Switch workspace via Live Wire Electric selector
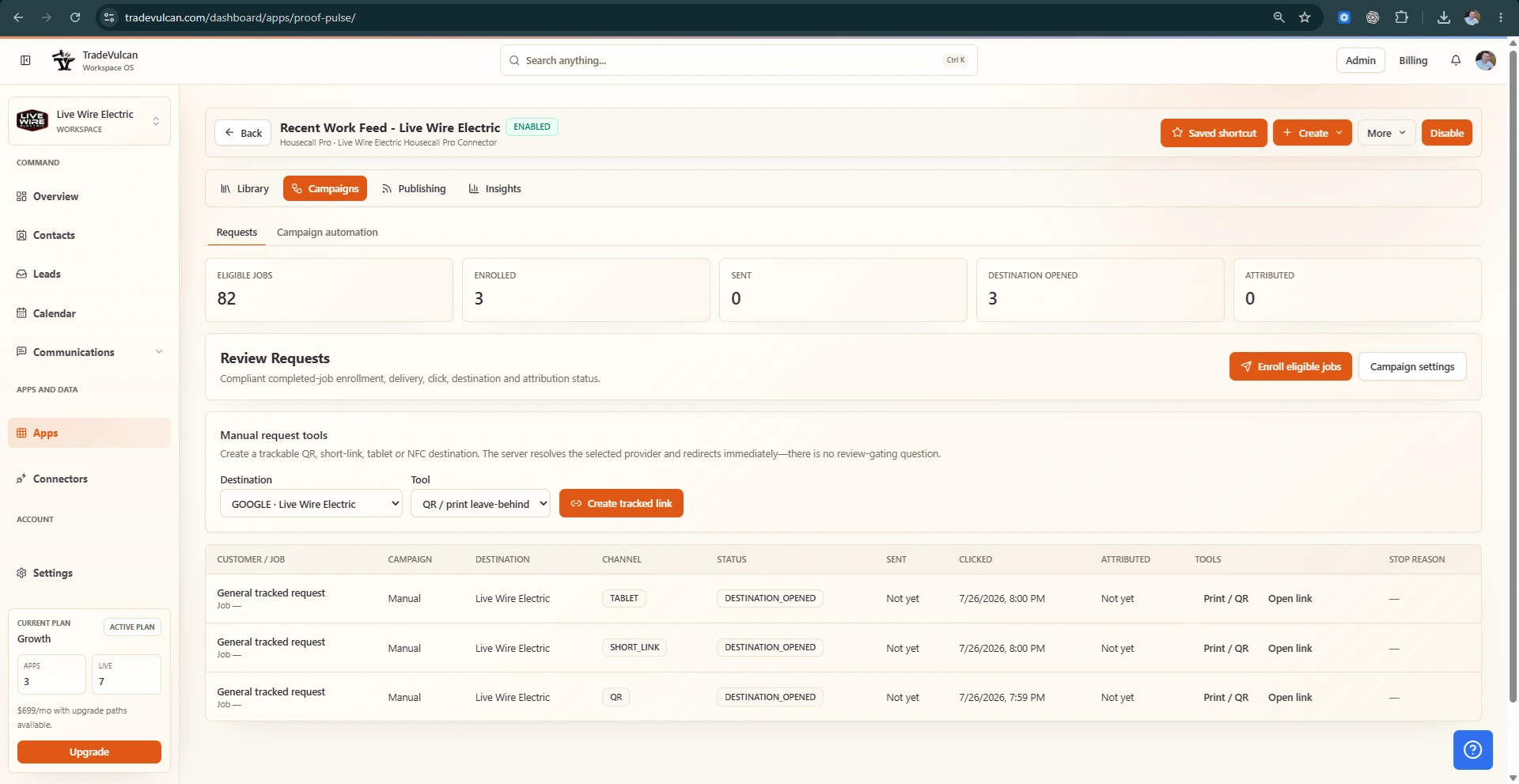This screenshot has height=784, width=1519. pyautogui.click(x=89, y=121)
